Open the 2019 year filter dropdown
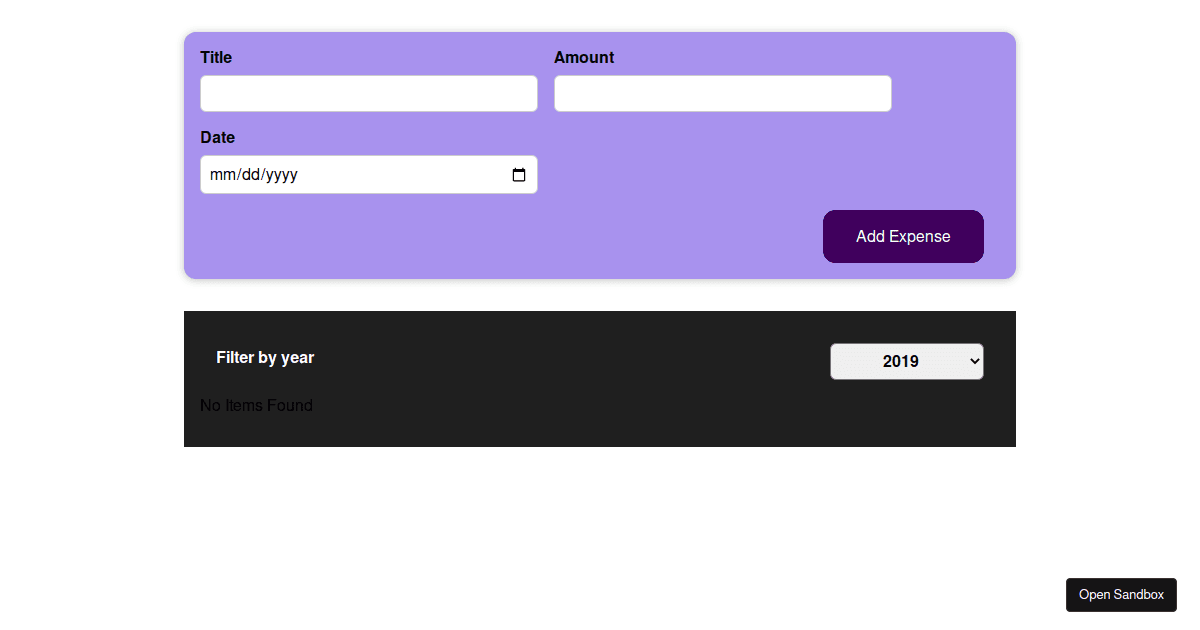 (906, 362)
